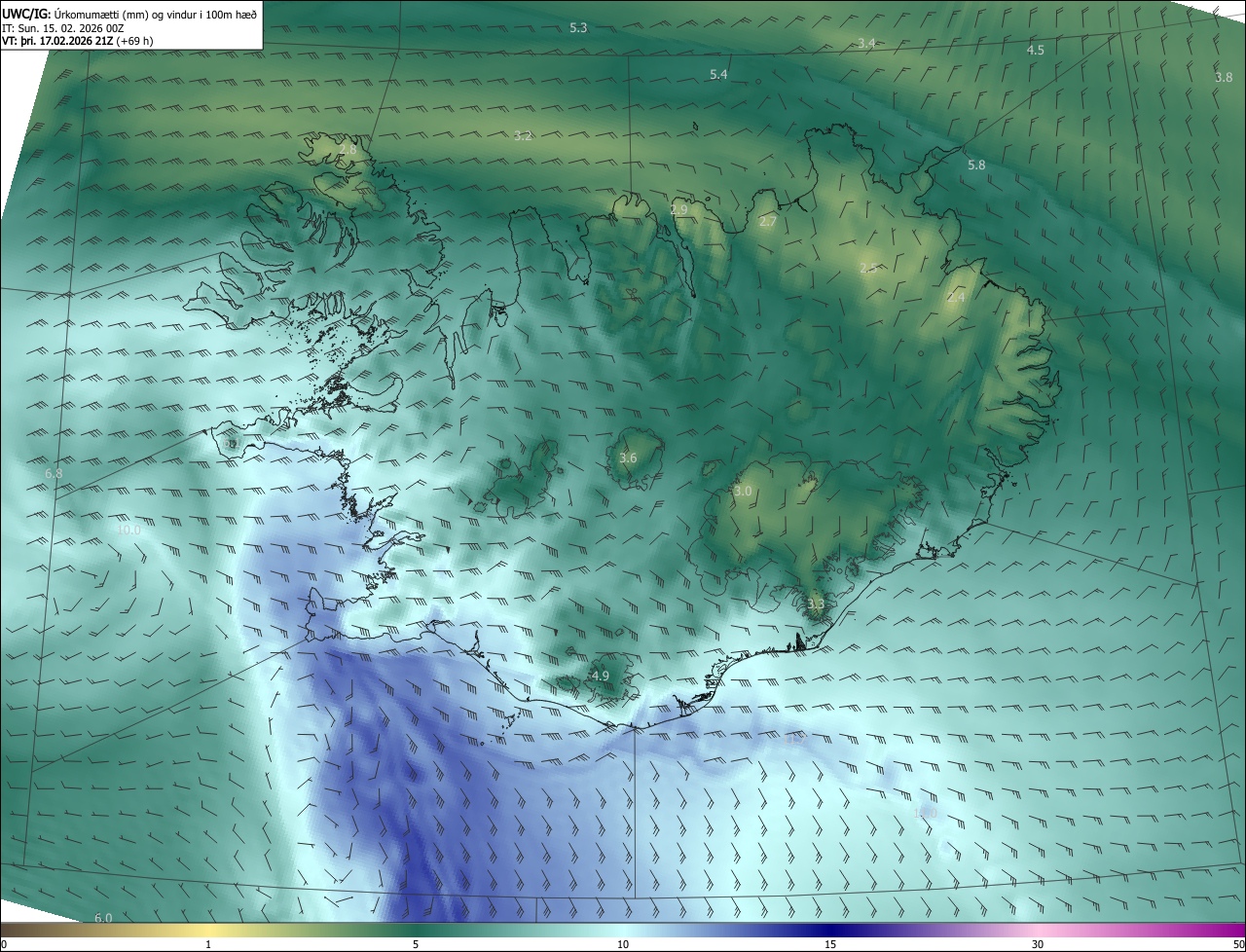This screenshot has width=1246, height=952.
Task: Click the "50" tick on the color scale
Action: (1238, 944)
